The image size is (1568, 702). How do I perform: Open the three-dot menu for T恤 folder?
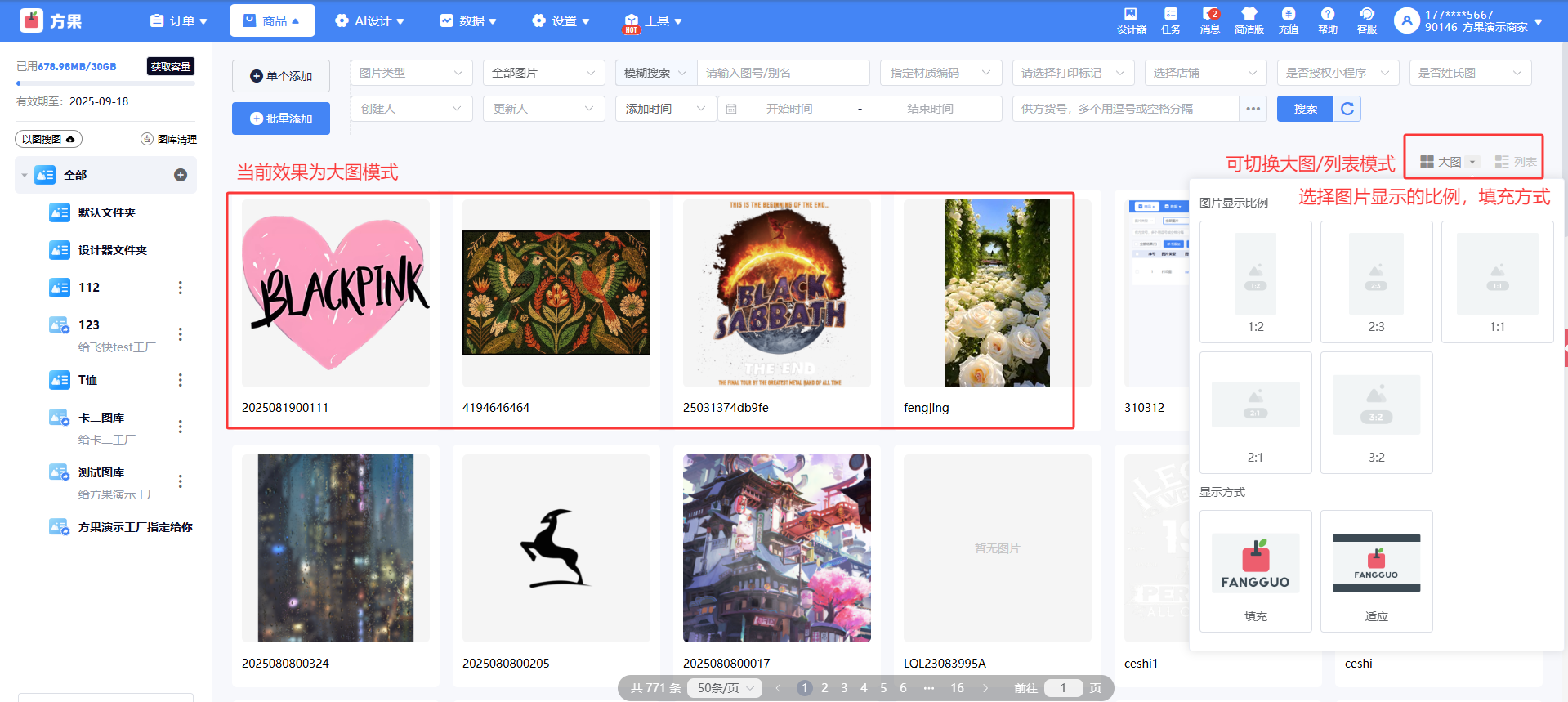pyautogui.click(x=181, y=380)
